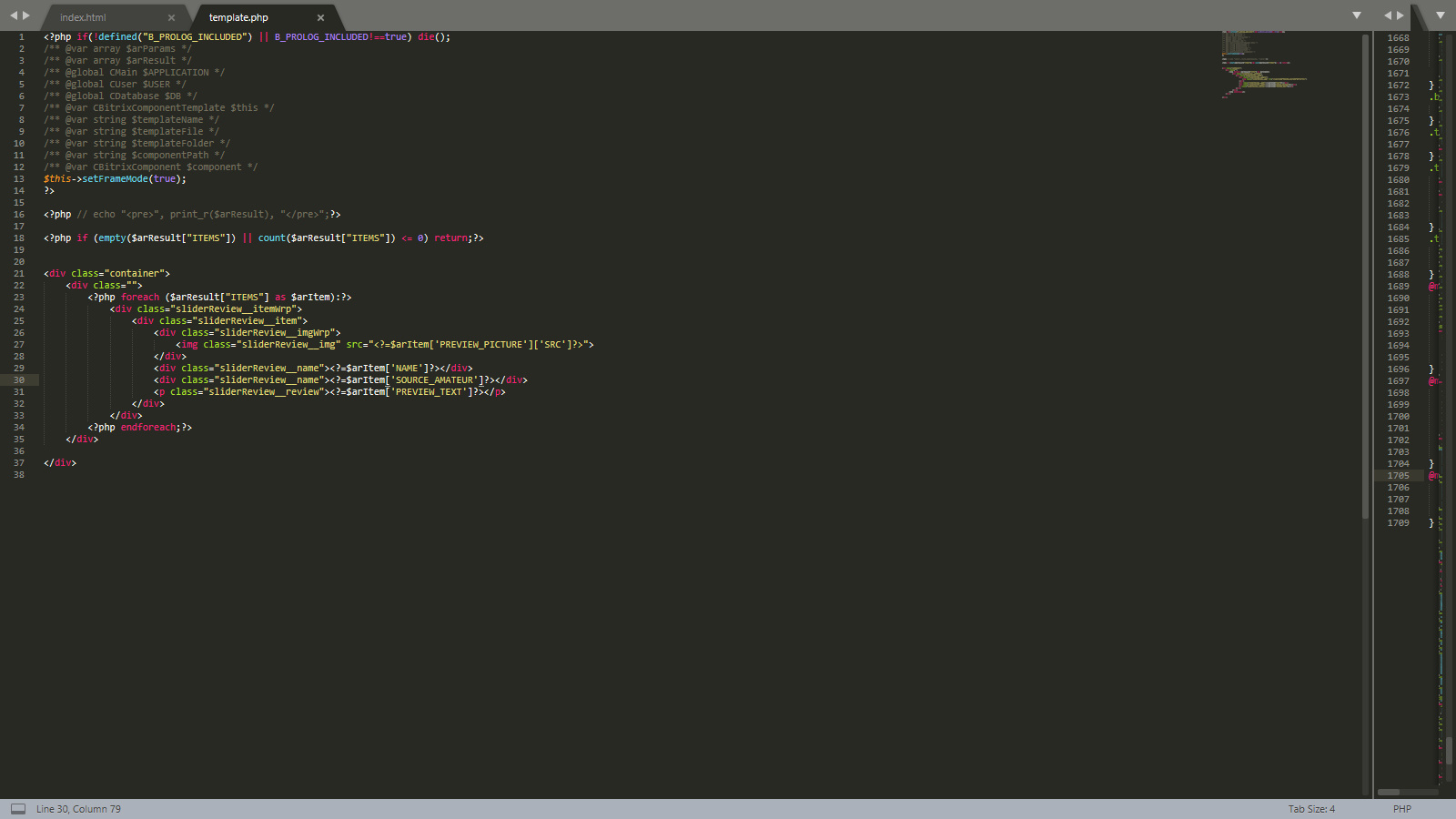Click the 'endforeach;' keyword
This screenshot has width=1456, height=819.
pos(151,428)
